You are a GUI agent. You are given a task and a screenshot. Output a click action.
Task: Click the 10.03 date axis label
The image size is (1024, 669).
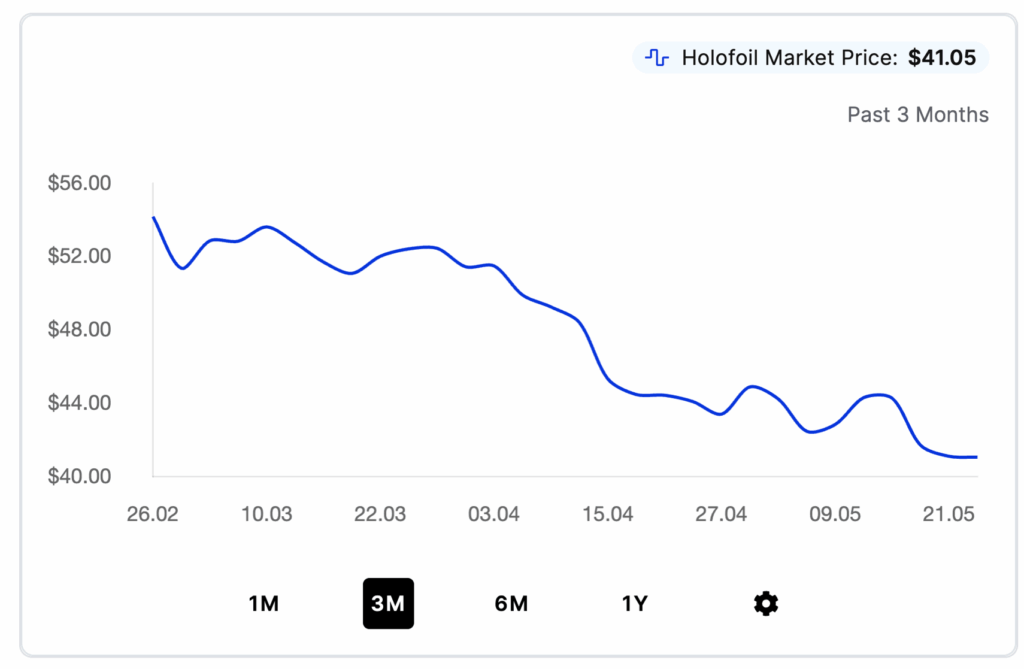pyautogui.click(x=267, y=514)
